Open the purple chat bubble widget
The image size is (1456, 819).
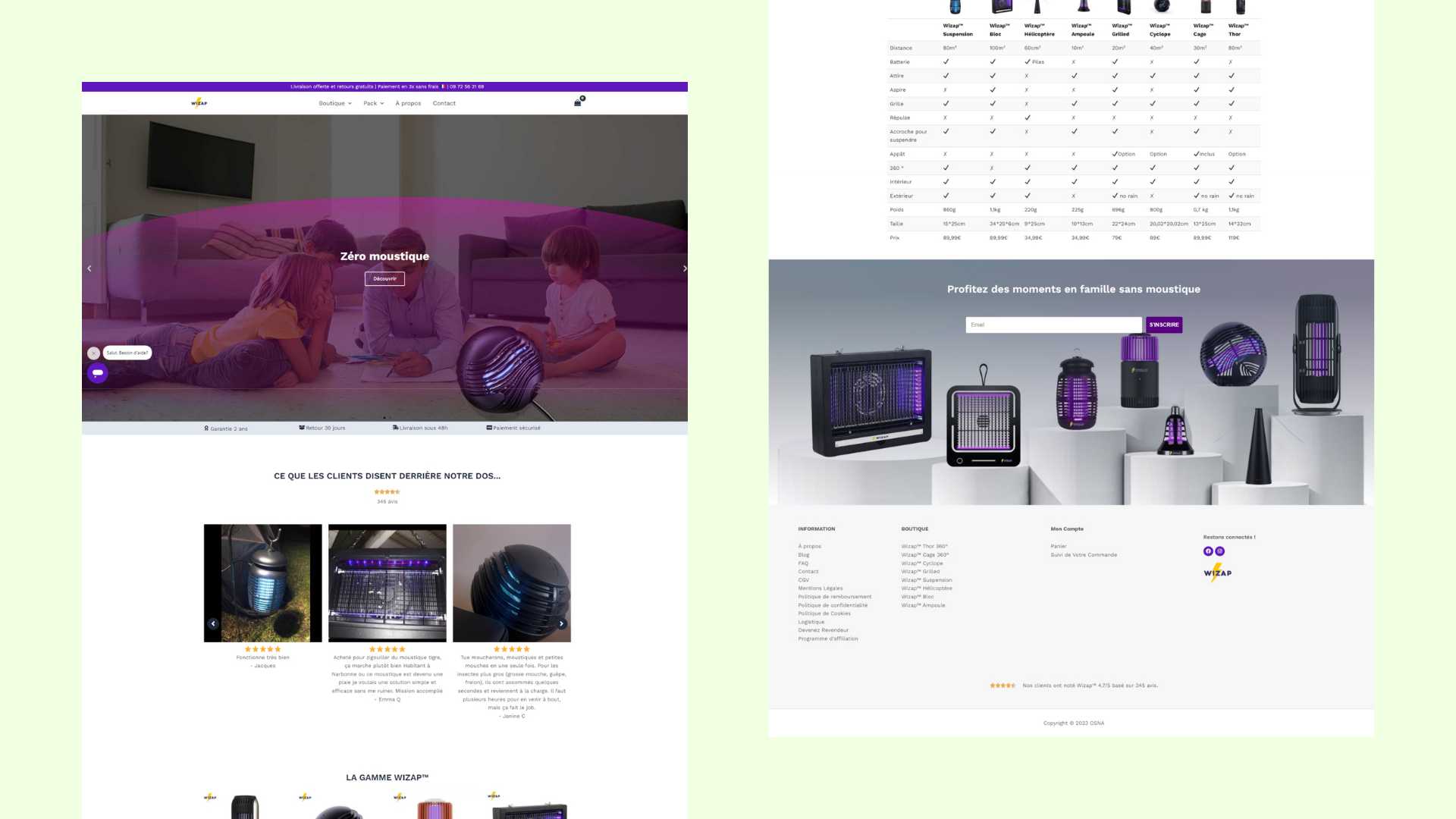click(x=98, y=373)
